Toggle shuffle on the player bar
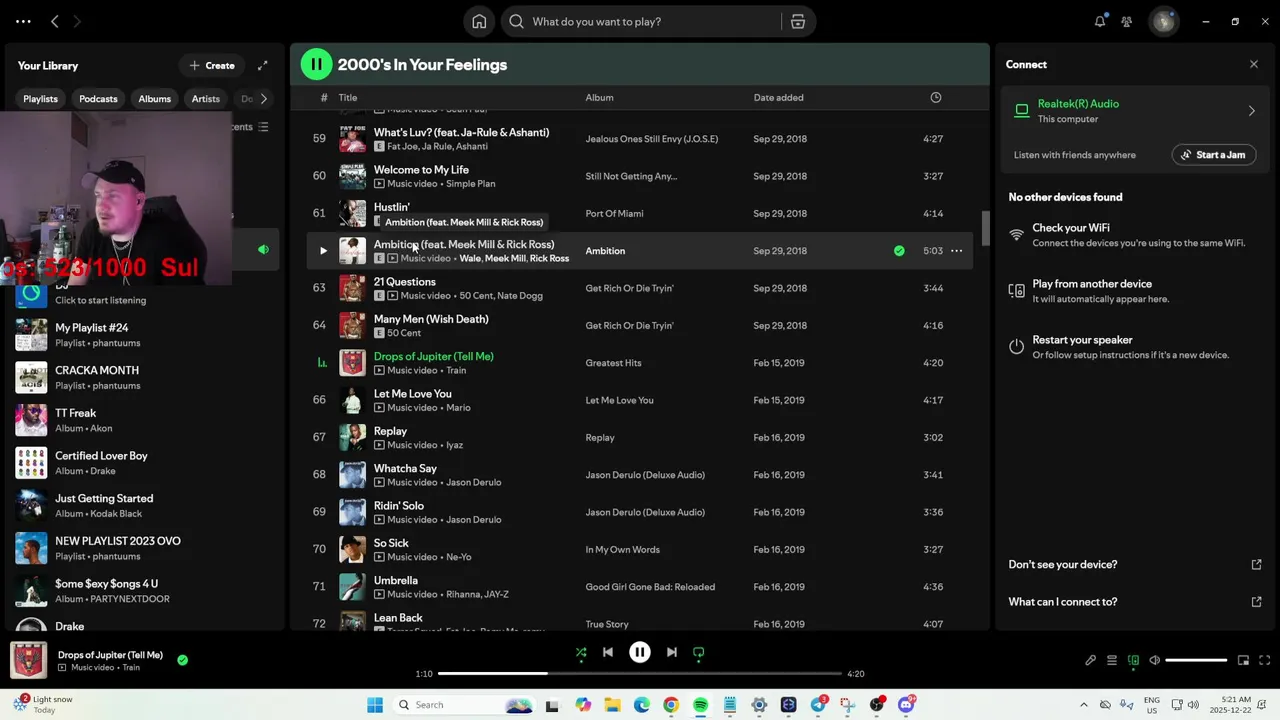This screenshot has width=1280, height=720. [581, 652]
